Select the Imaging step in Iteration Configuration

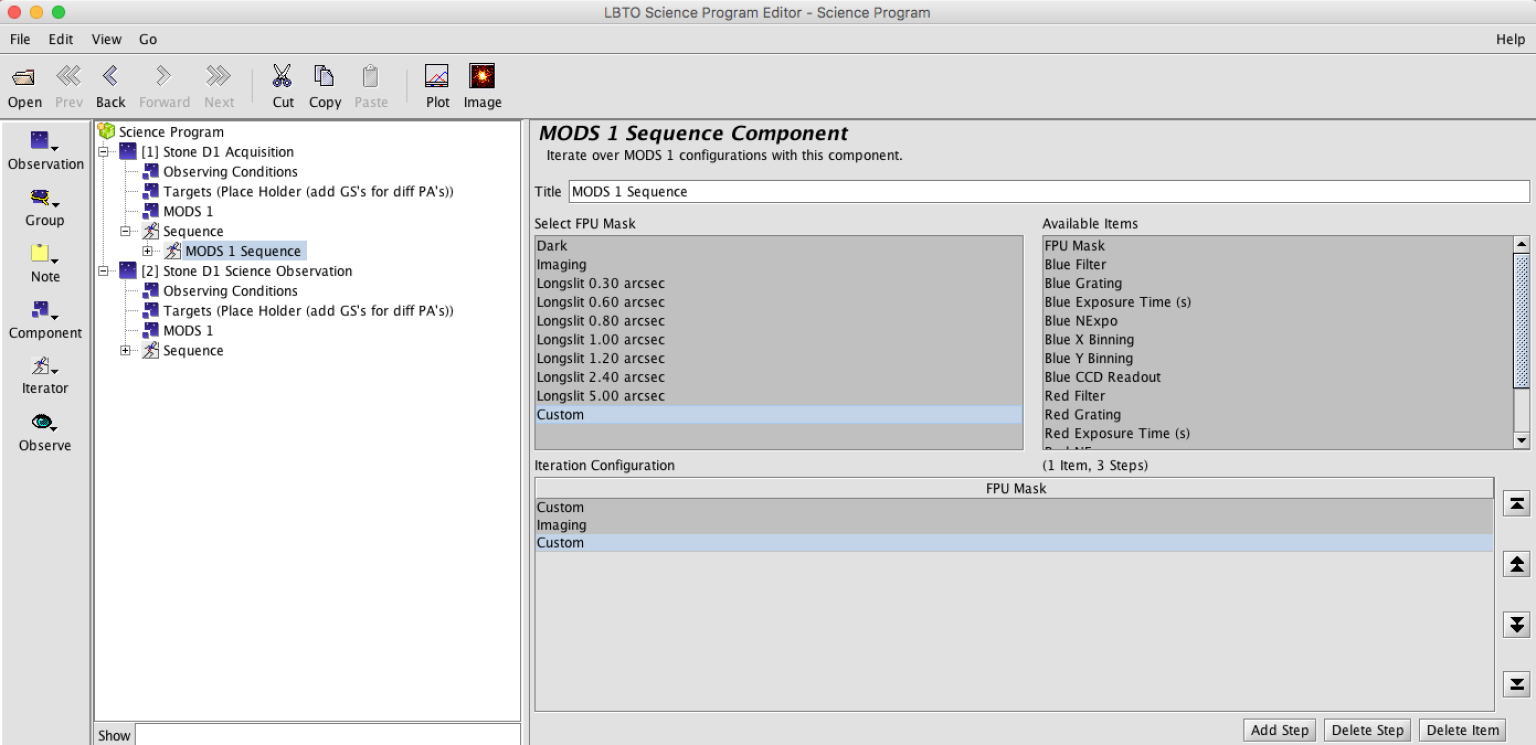tap(1014, 525)
